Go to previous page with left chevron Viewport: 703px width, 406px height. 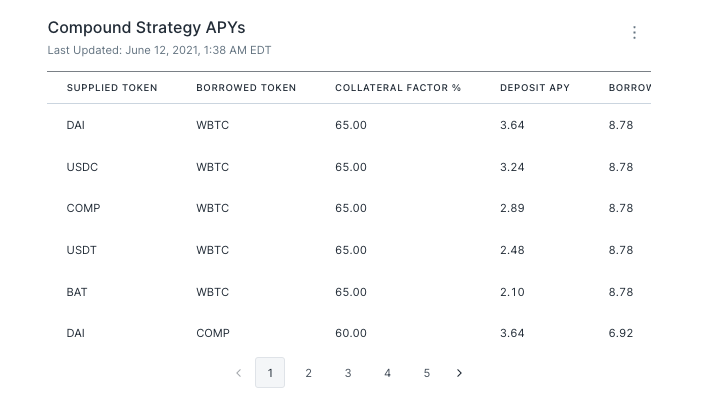pos(238,373)
